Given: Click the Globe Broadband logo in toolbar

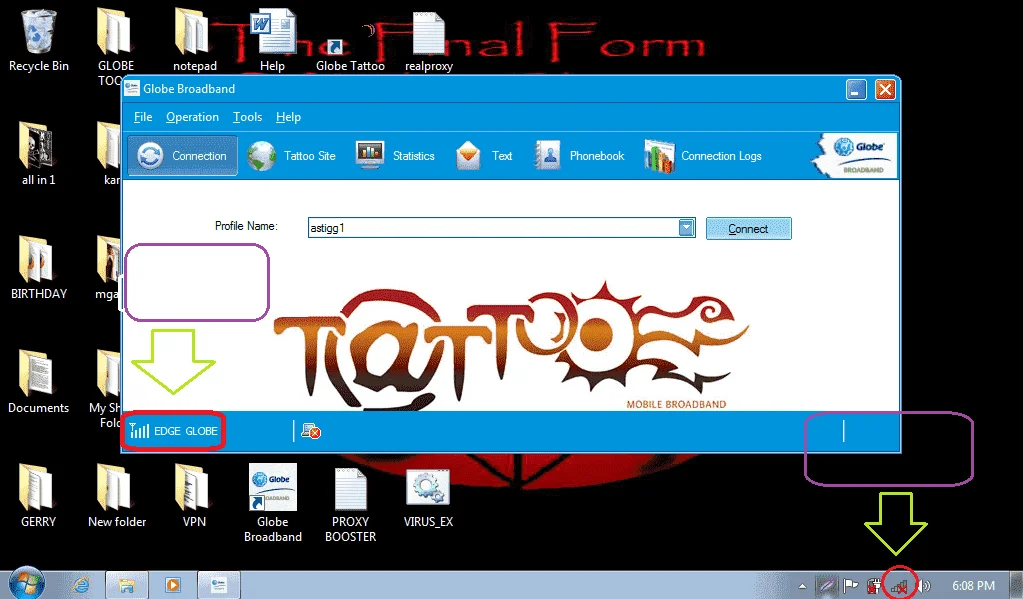Looking at the screenshot, I should click(855, 155).
